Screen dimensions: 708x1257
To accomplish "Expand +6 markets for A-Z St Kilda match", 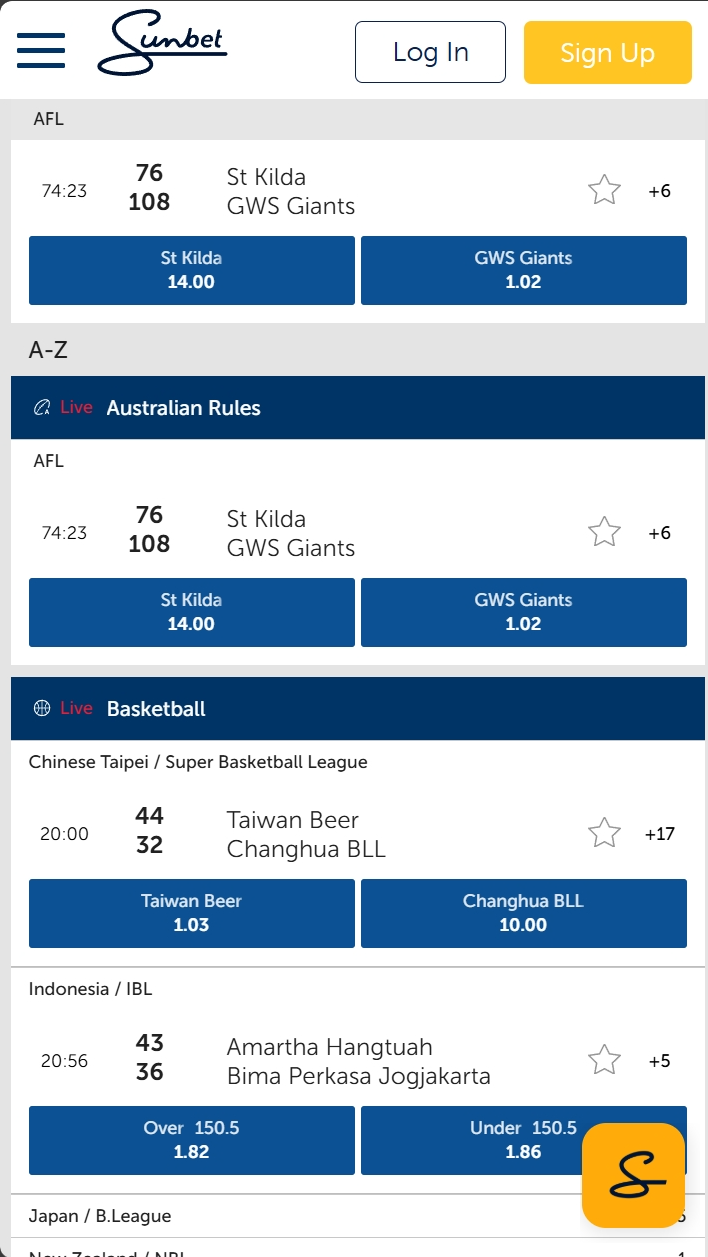I will coord(660,532).
